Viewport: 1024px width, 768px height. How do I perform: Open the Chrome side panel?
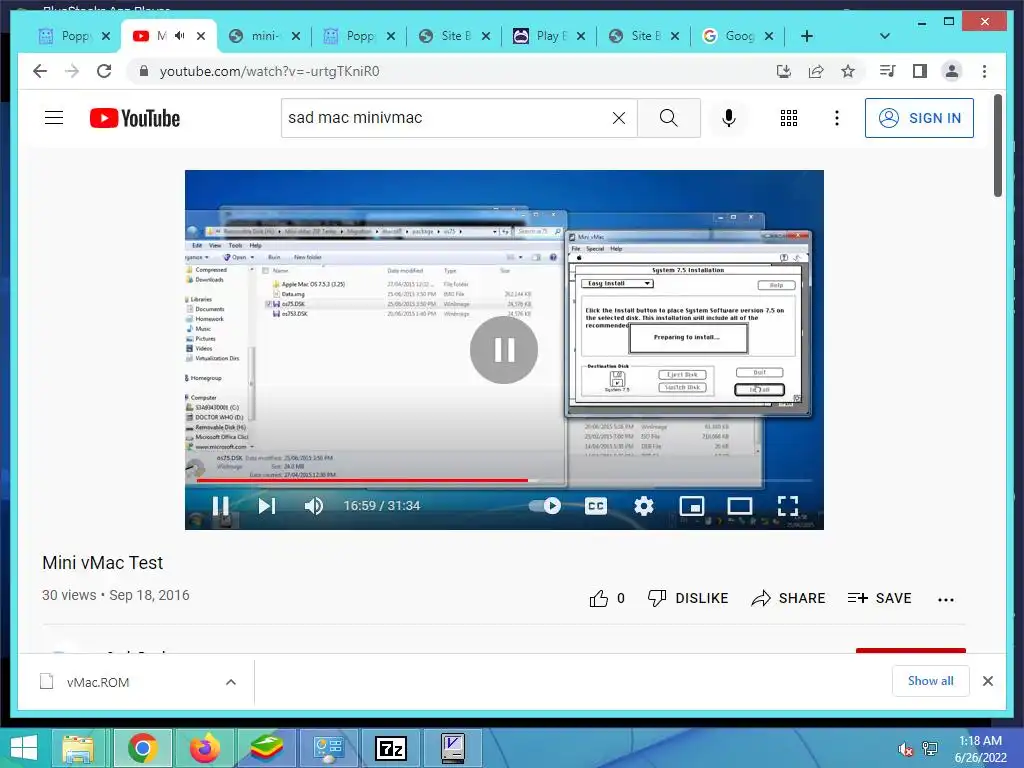coord(920,71)
